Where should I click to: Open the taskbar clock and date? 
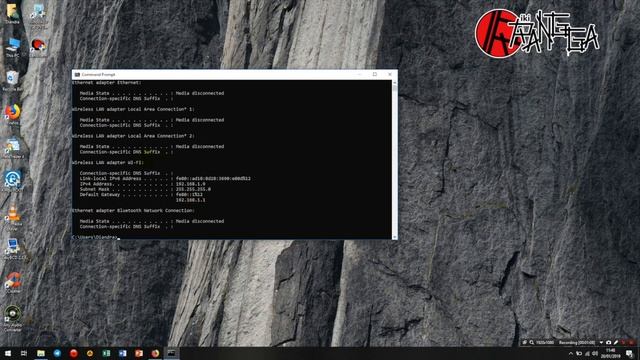[x=611, y=353]
